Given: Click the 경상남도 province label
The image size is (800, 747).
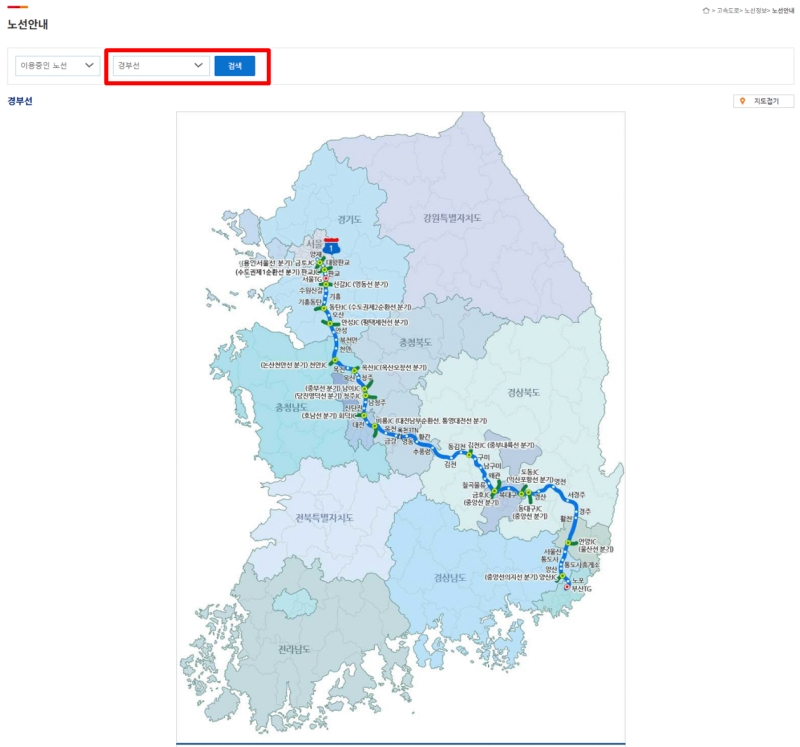Looking at the screenshot, I should [x=450, y=578].
